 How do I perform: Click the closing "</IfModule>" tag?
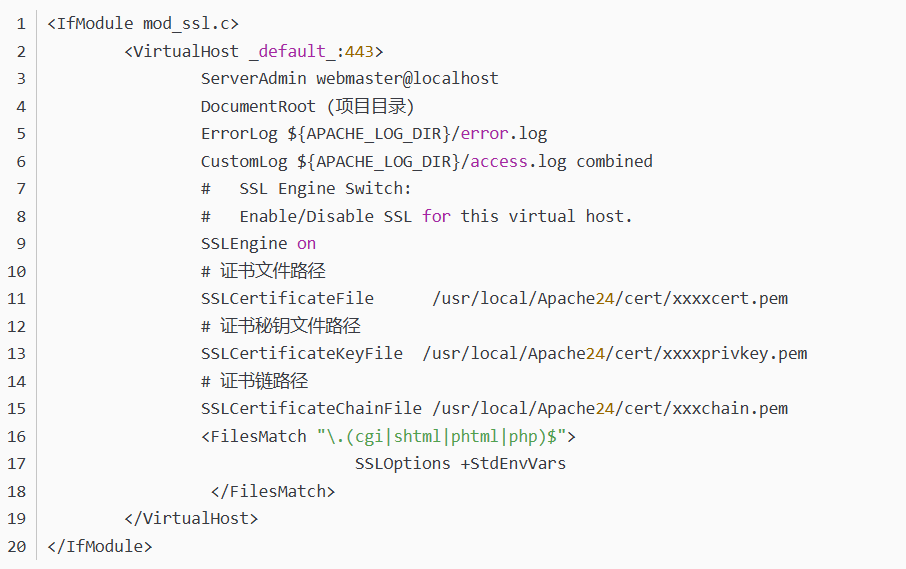click(x=99, y=546)
